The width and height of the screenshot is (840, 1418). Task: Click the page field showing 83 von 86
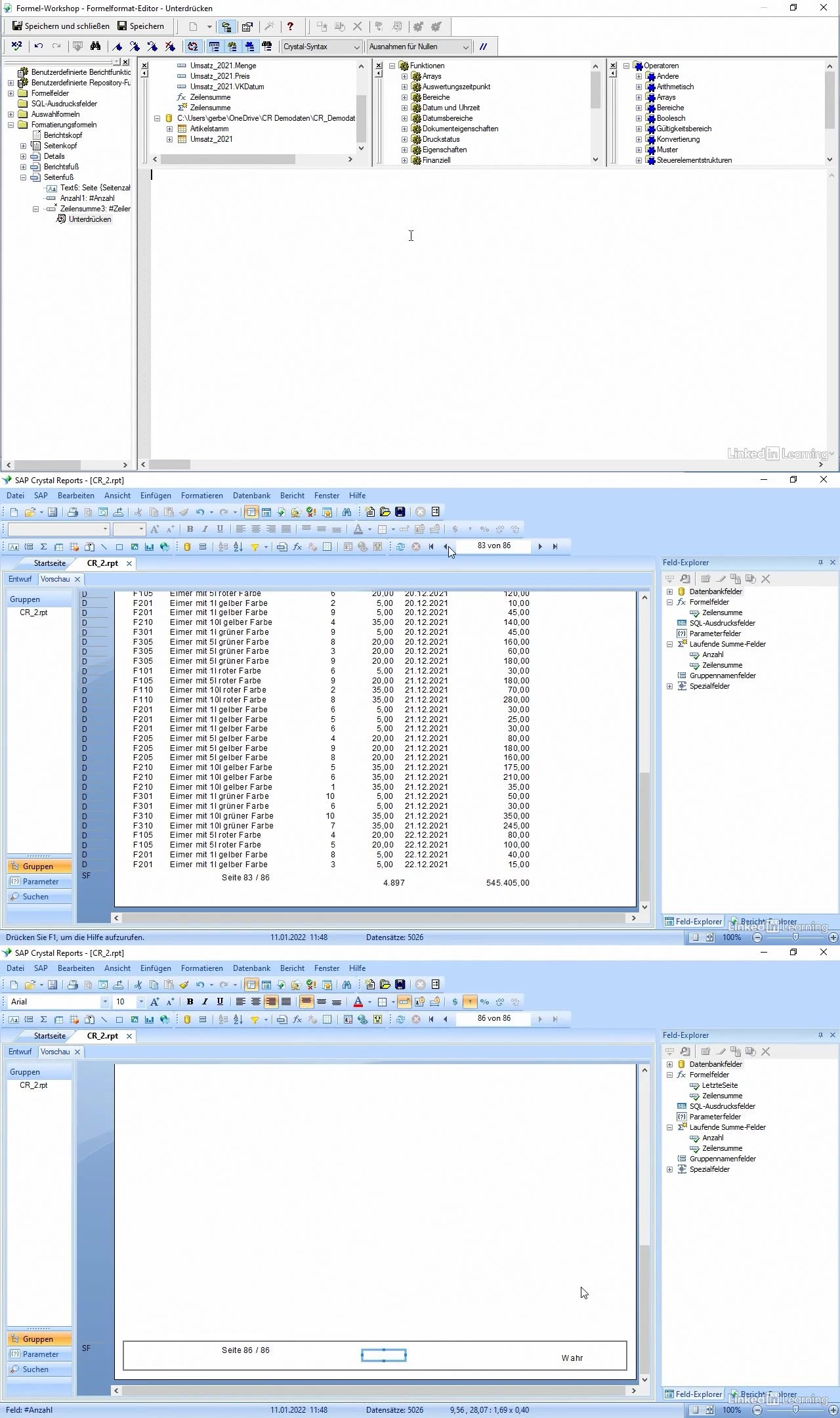(493, 546)
